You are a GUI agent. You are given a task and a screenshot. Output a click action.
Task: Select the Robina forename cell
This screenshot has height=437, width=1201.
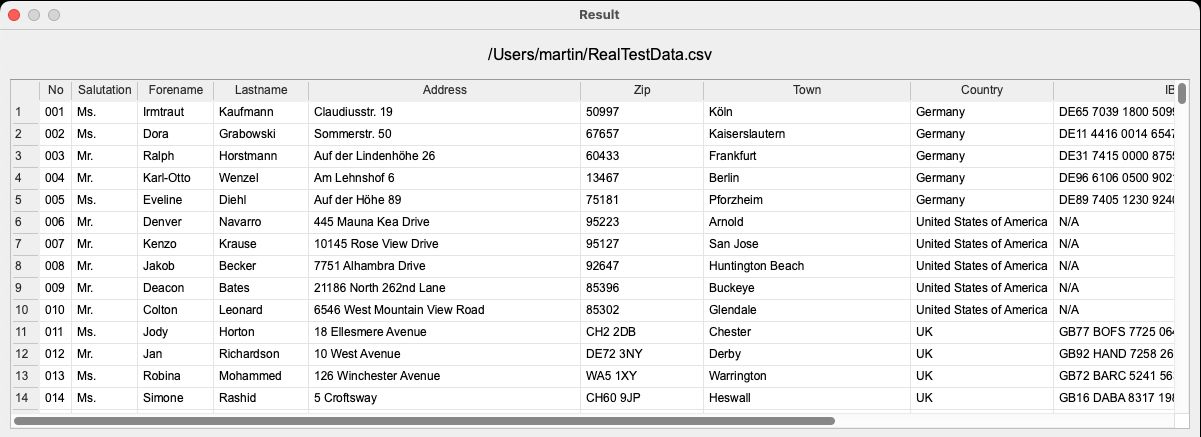pos(175,376)
